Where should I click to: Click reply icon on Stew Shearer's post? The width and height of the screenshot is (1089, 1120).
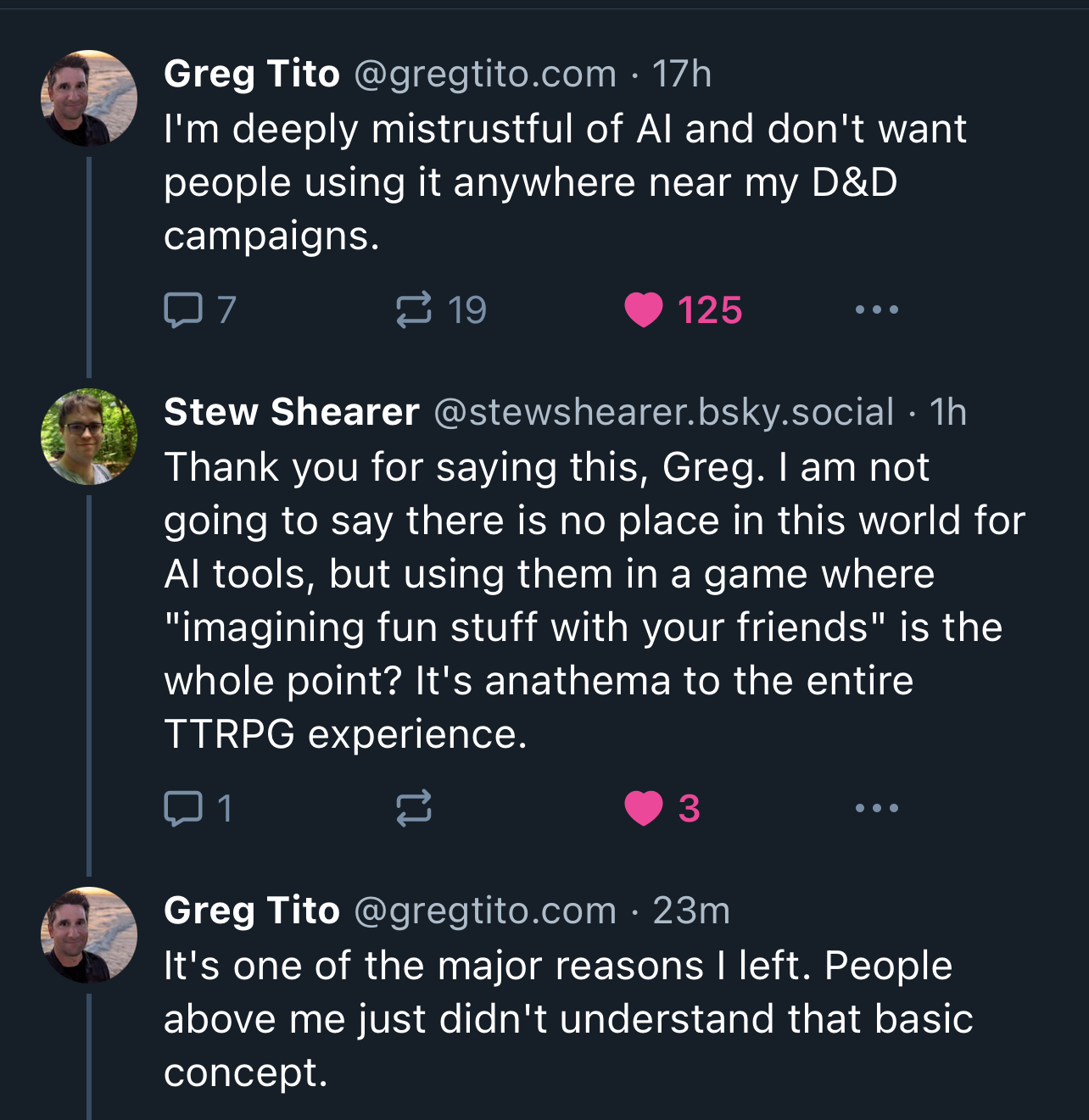[182, 808]
